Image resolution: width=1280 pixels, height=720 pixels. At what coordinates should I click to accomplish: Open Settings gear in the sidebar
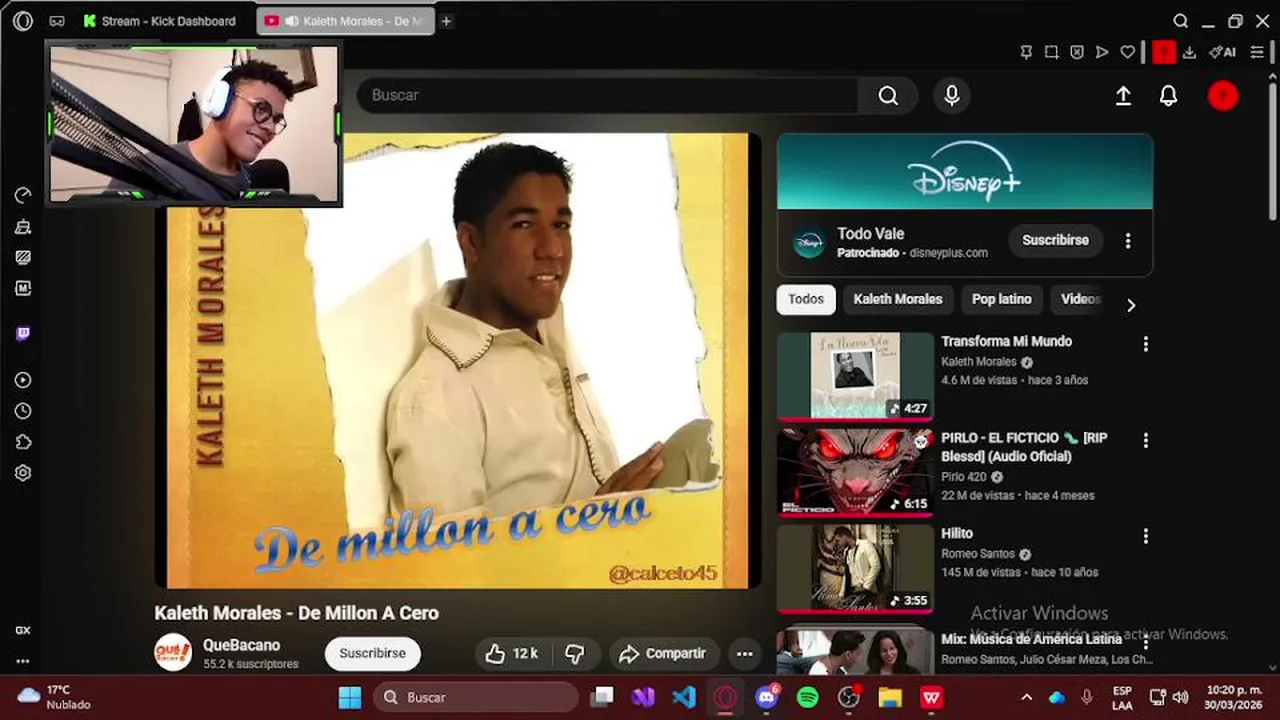coord(23,473)
